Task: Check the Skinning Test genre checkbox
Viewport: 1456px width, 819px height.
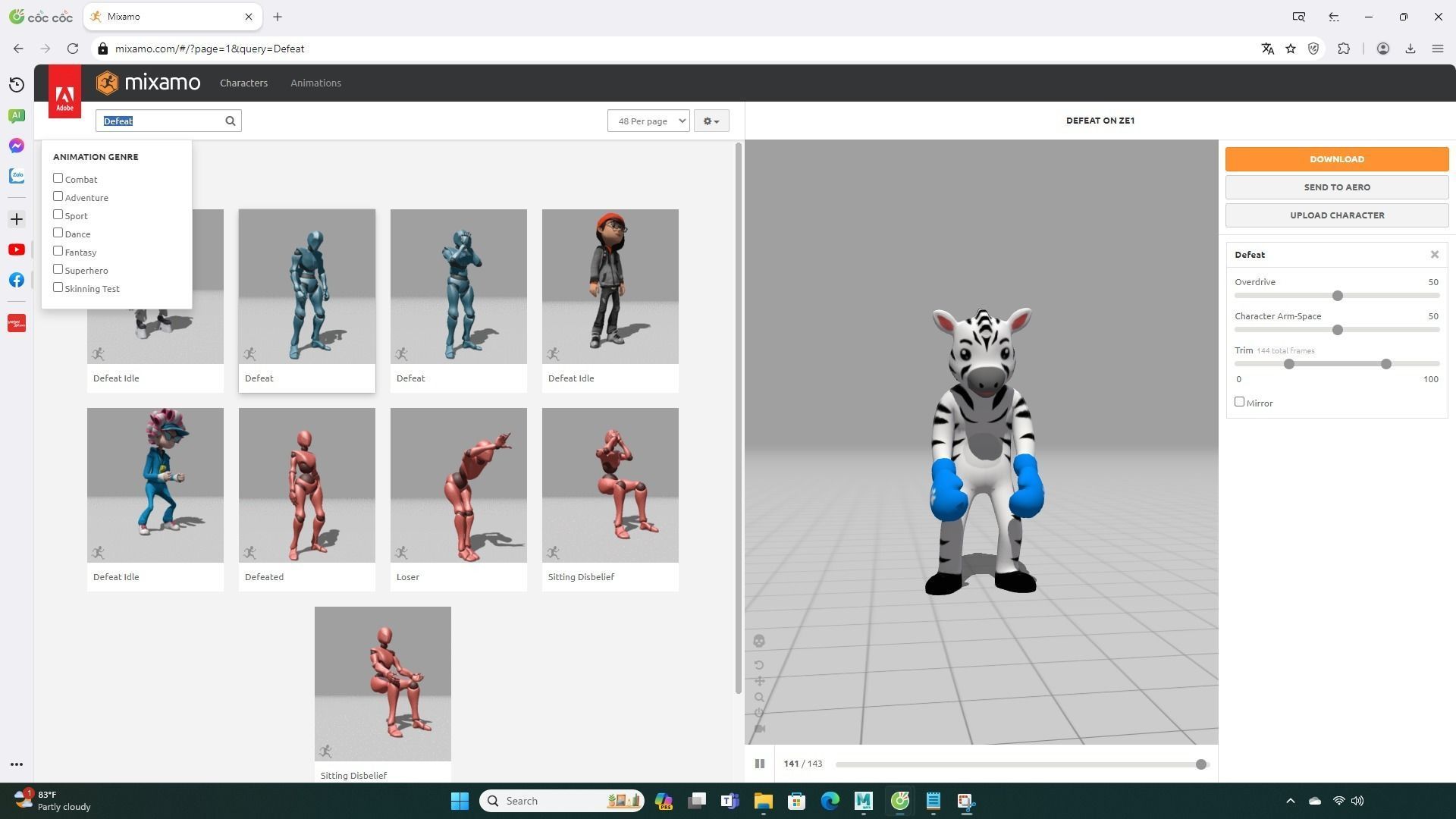Action: 58,287
